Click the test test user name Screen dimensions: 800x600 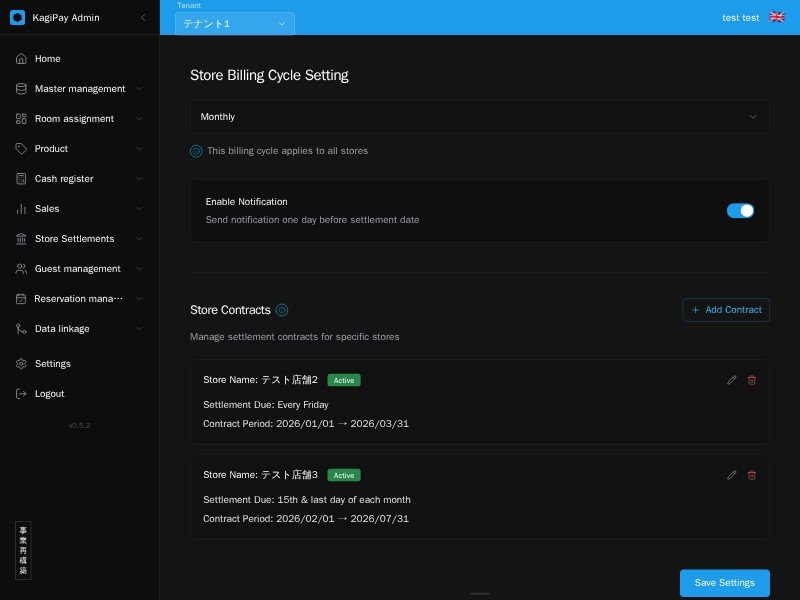pos(740,18)
